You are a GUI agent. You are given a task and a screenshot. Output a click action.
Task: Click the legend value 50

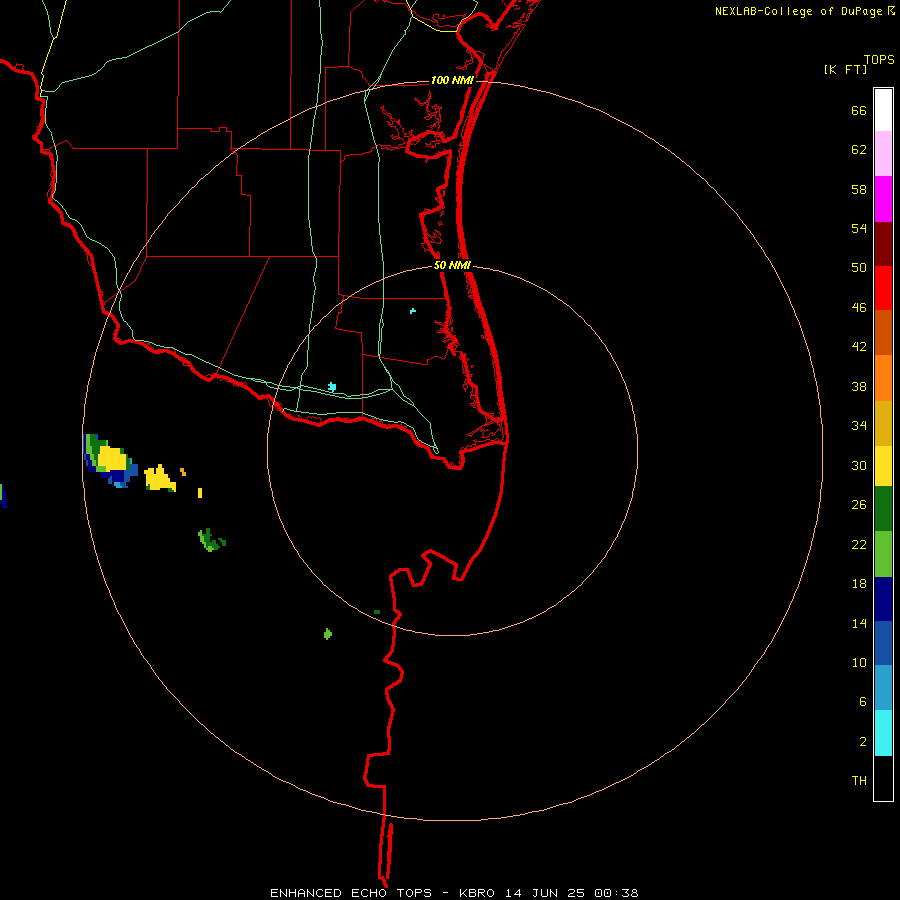[x=859, y=267]
